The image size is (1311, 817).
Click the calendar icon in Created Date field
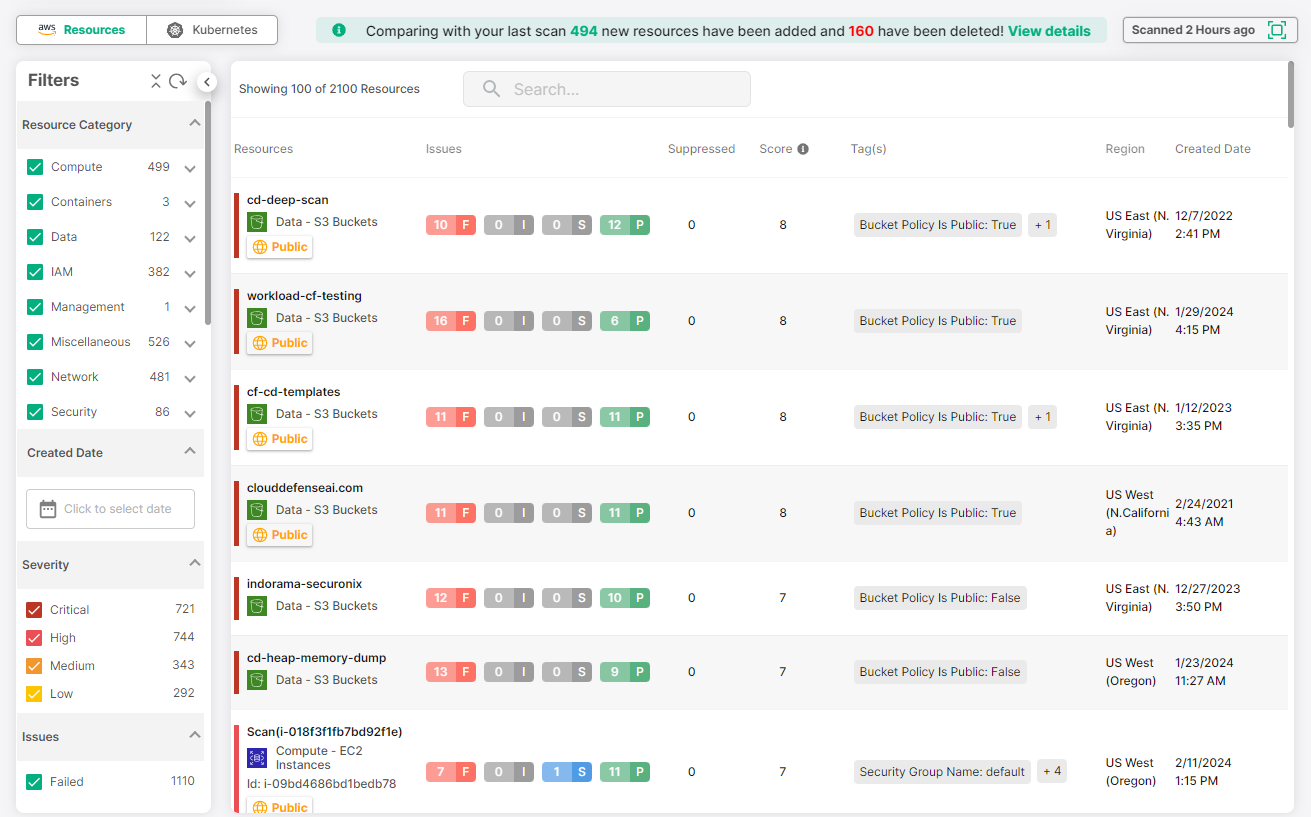[48, 509]
